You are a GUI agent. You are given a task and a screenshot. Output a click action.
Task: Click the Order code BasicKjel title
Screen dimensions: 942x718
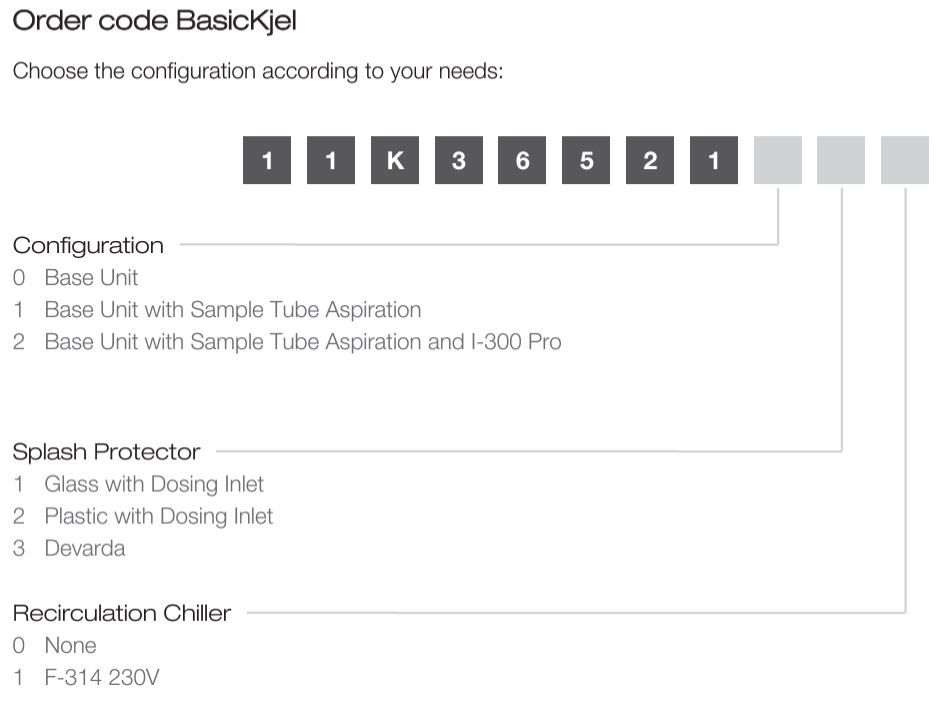(x=154, y=21)
